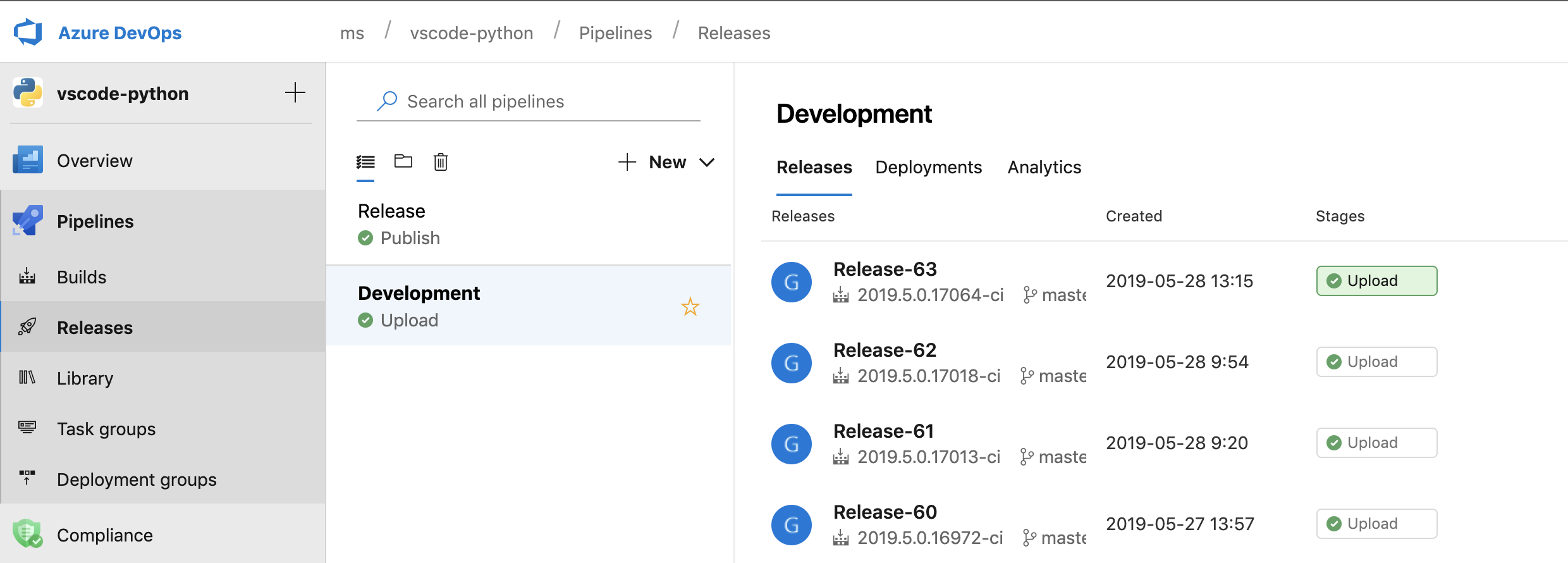Open Release-62

point(885,350)
